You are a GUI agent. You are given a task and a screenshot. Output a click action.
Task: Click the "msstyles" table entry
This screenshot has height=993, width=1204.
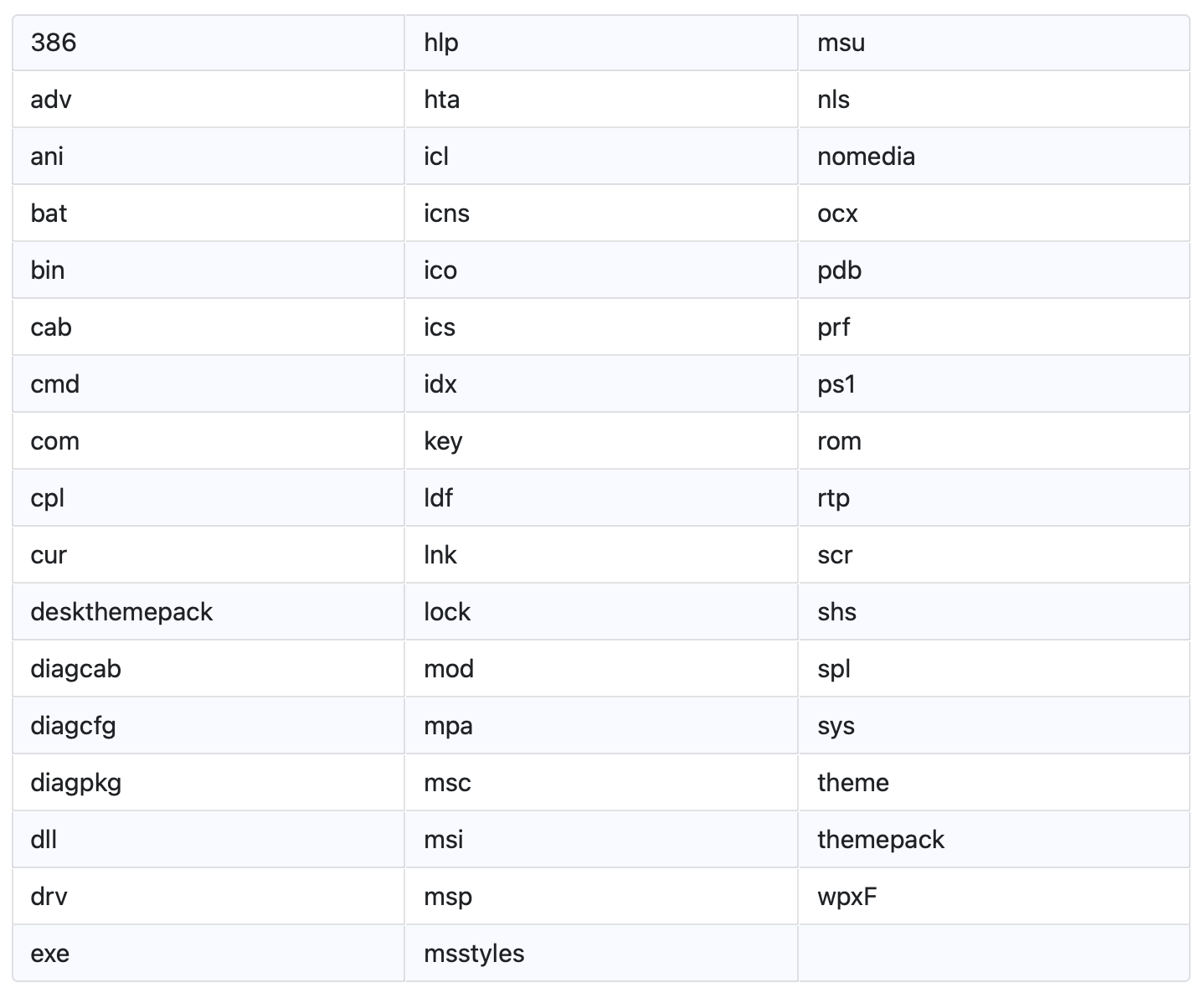[x=474, y=954]
